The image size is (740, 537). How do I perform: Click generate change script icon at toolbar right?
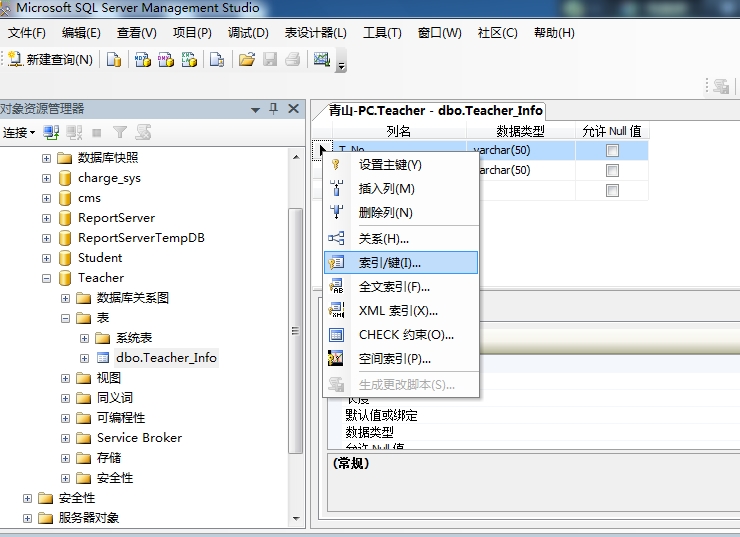click(721, 86)
